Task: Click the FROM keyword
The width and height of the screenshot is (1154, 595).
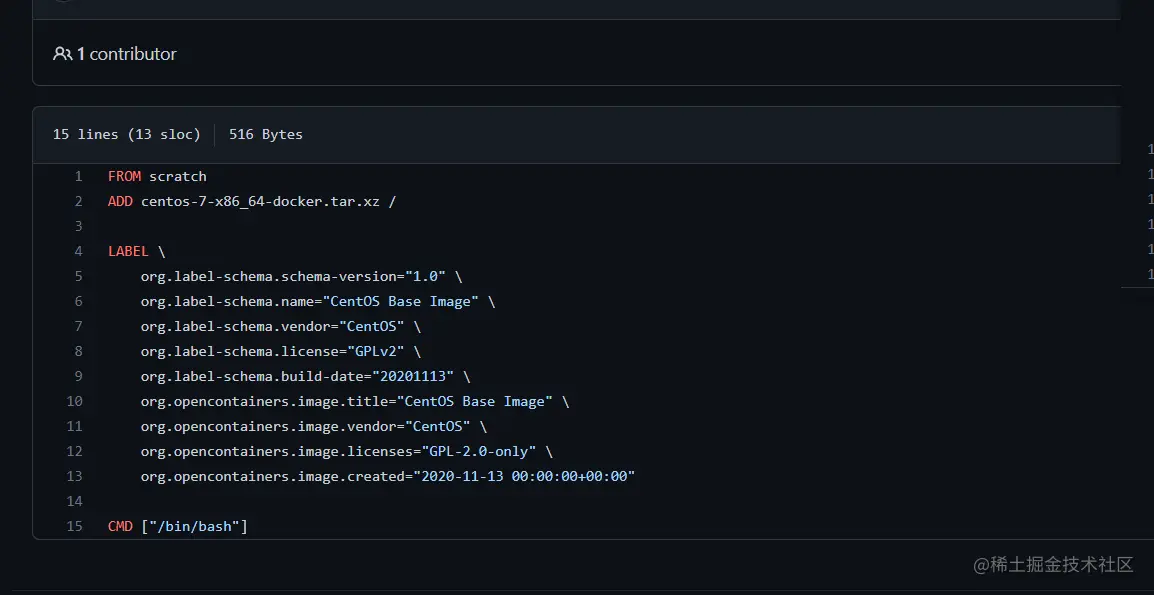Action: pos(124,177)
